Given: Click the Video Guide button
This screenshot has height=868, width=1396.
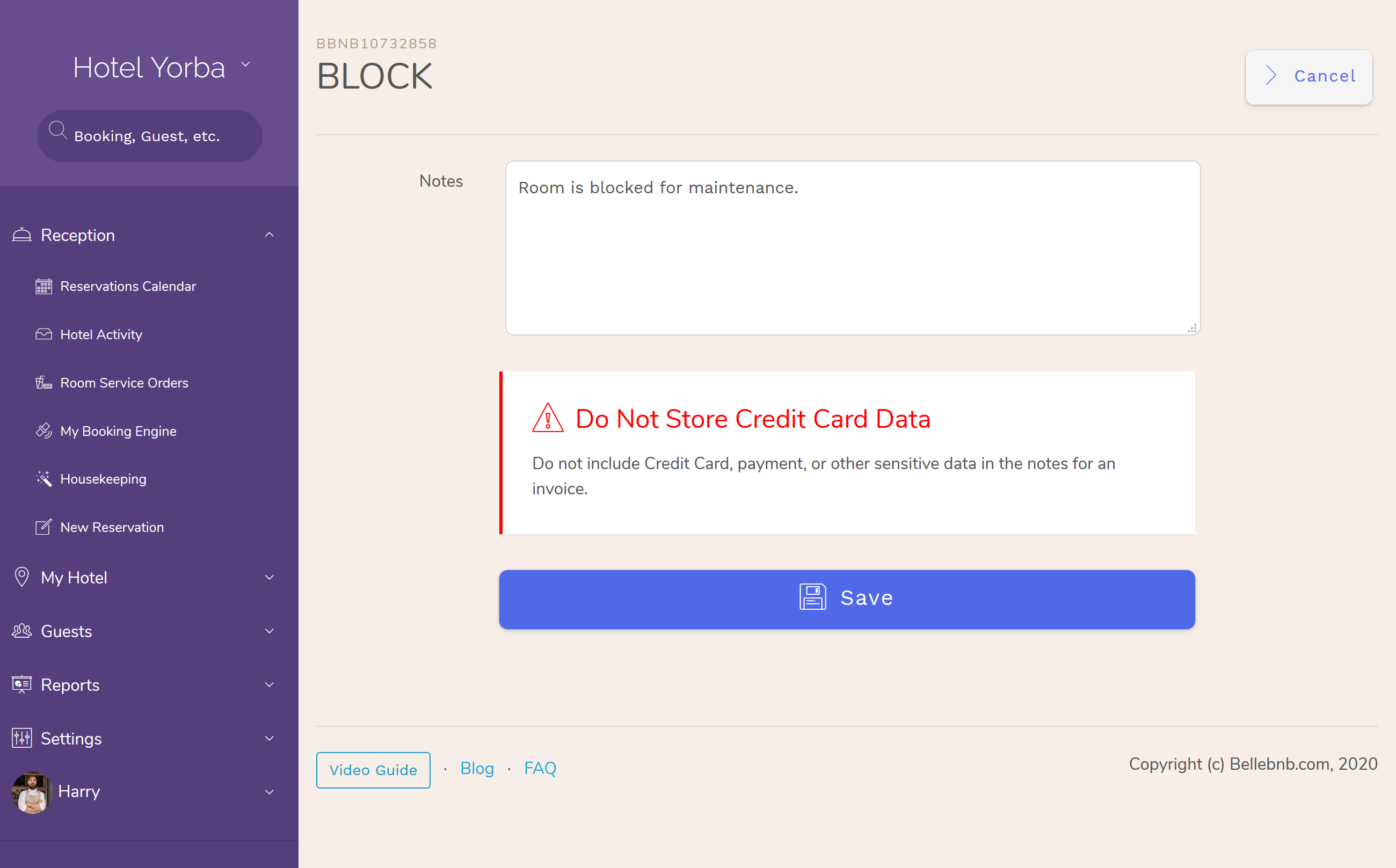Looking at the screenshot, I should pyautogui.click(x=374, y=769).
